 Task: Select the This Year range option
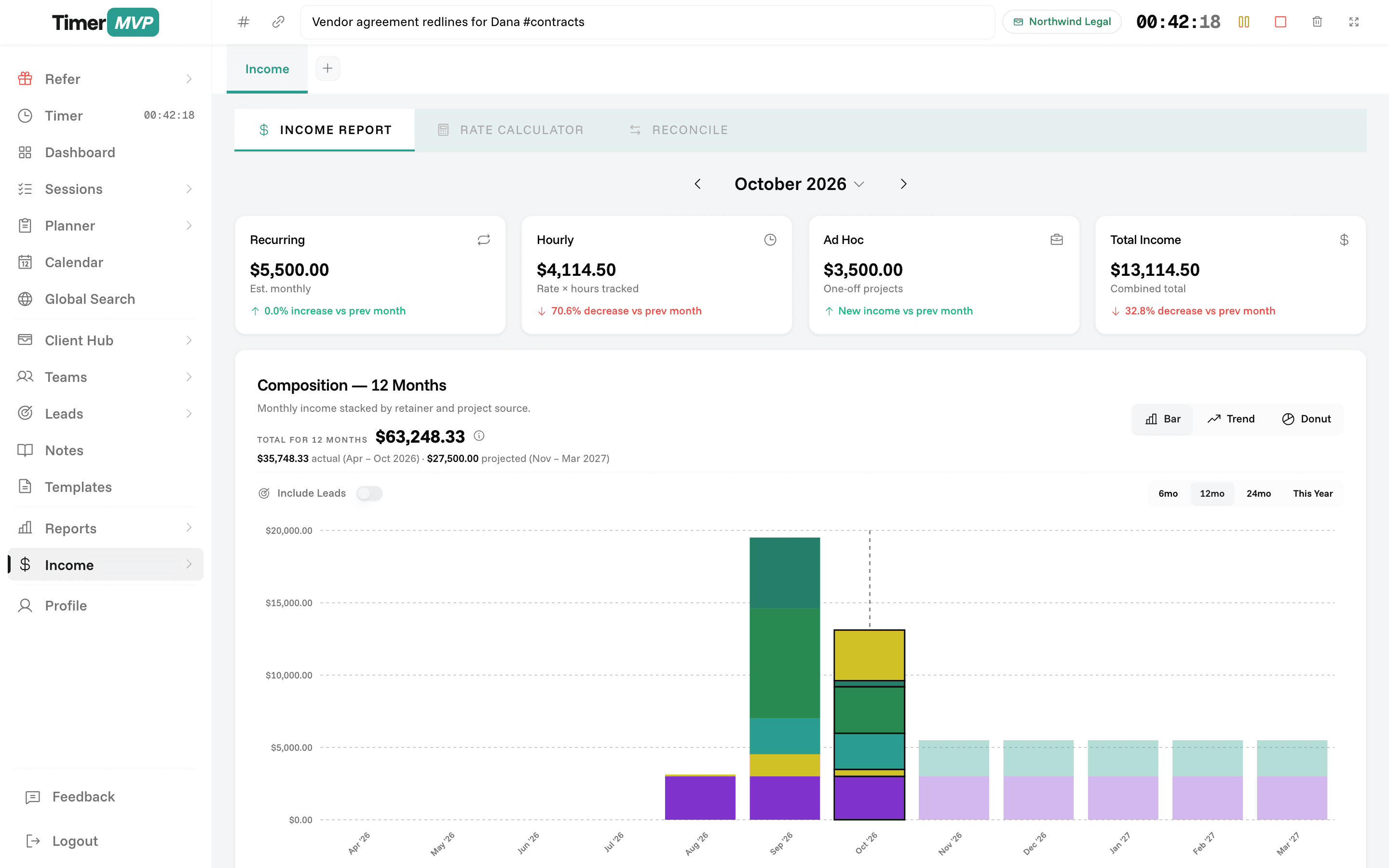1313,494
